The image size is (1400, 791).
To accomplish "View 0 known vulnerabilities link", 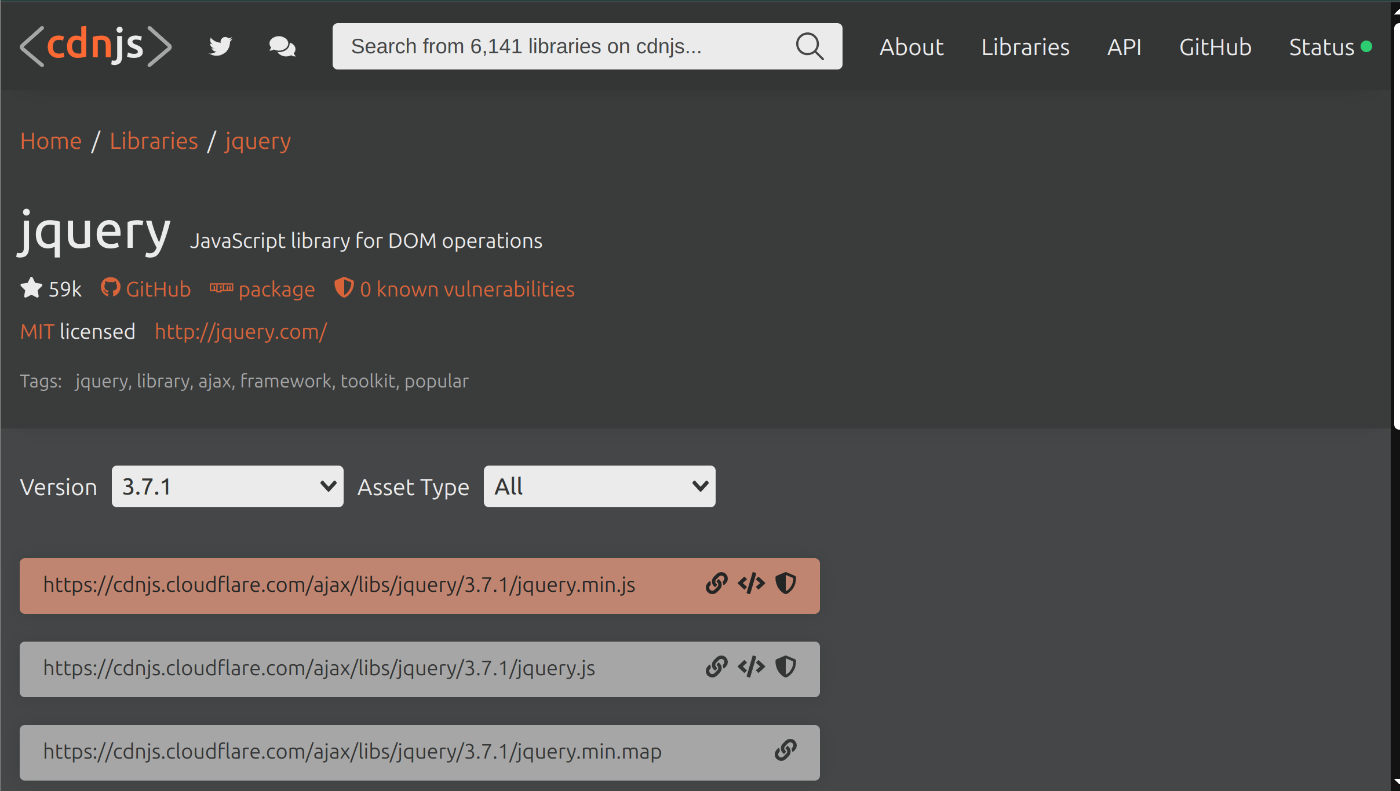I will [454, 289].
